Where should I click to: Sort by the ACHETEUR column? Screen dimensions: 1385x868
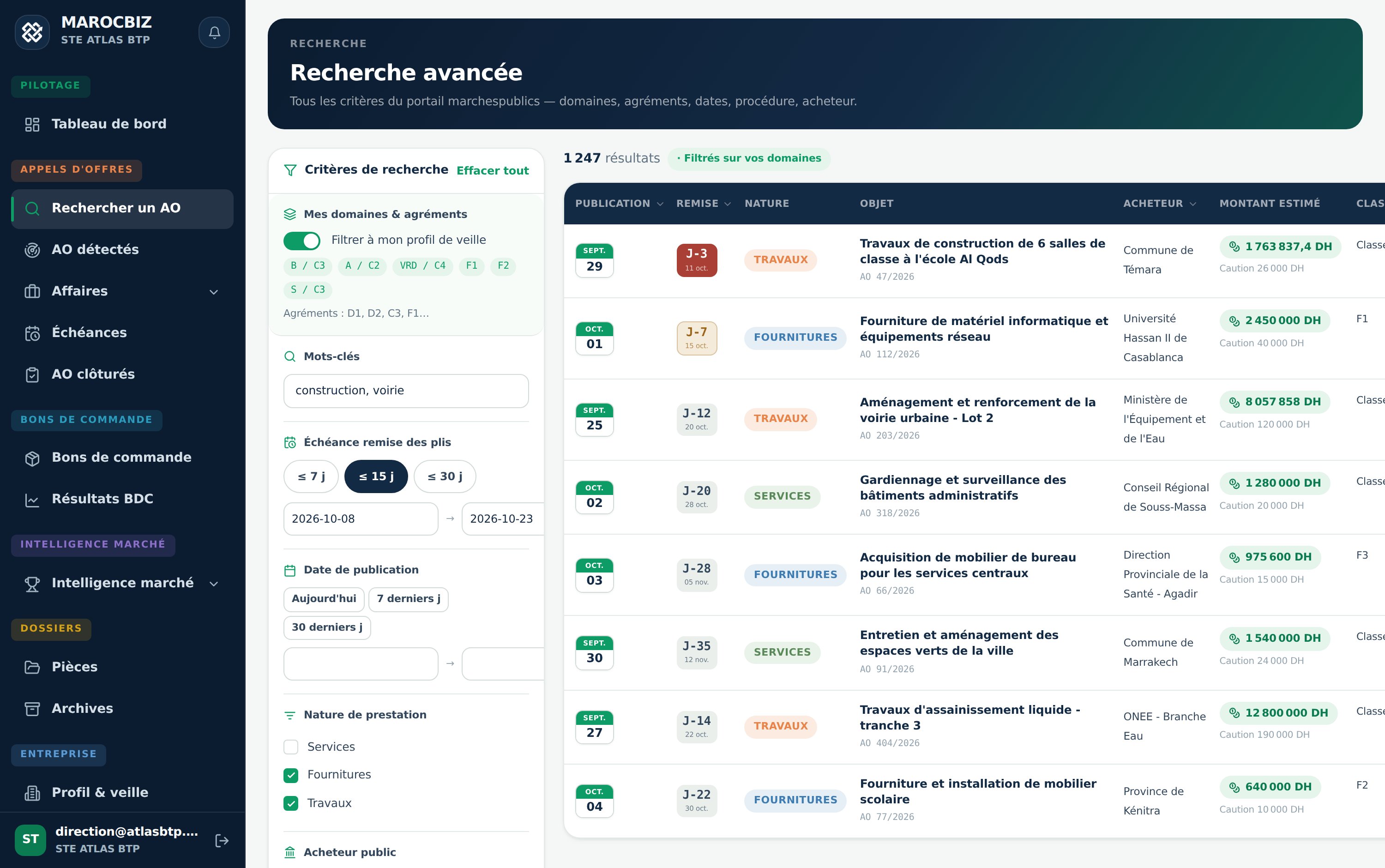pos(1160,204)
